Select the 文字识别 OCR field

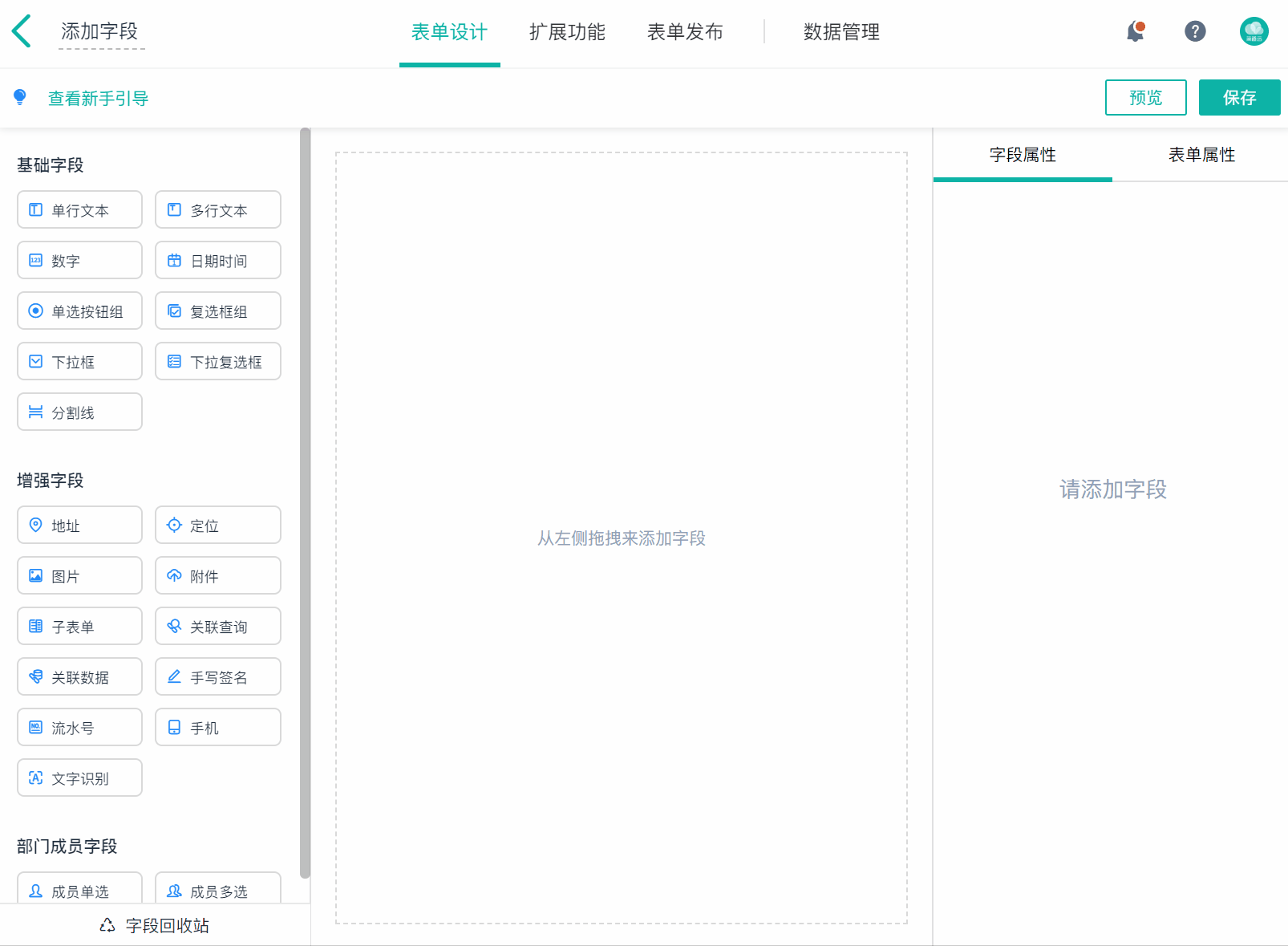click(x=79, y=778)
